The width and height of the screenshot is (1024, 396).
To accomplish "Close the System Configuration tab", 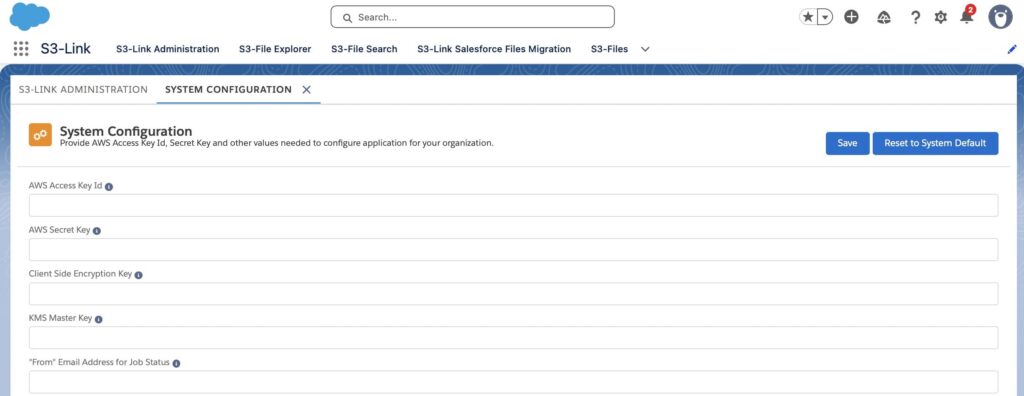I will pos(306,90).
